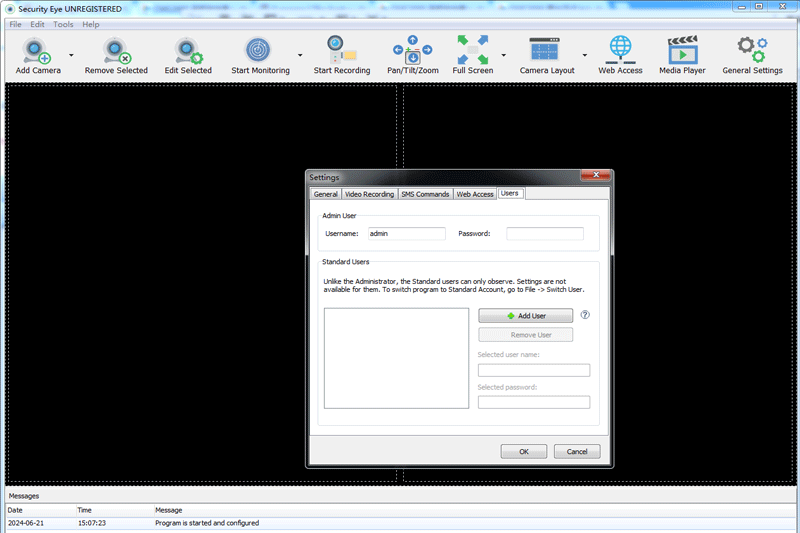Expand the Start Monitoring dropdown arrow
The width and height of the screenshot is (800, 533).
[300, 55]
